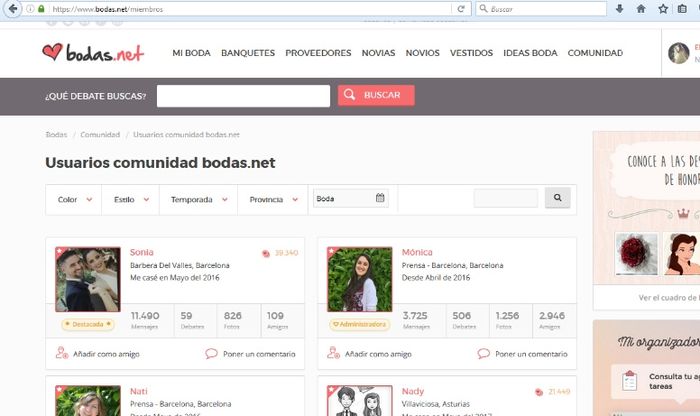The image size is (700, 416).
Task: Click the user name search field in the filter bar
Action: [x=506, y=198]
